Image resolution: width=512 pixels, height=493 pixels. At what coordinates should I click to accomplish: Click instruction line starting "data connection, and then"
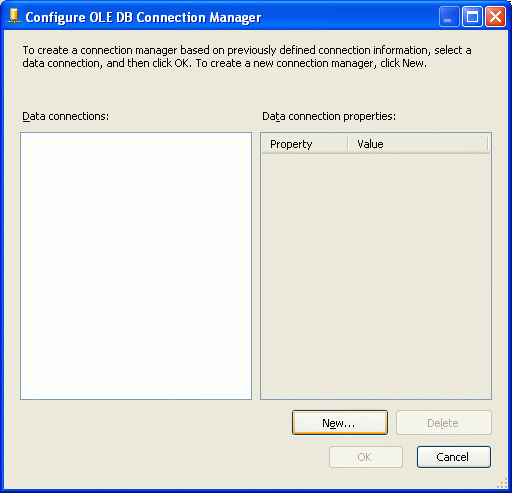[225, 63]
